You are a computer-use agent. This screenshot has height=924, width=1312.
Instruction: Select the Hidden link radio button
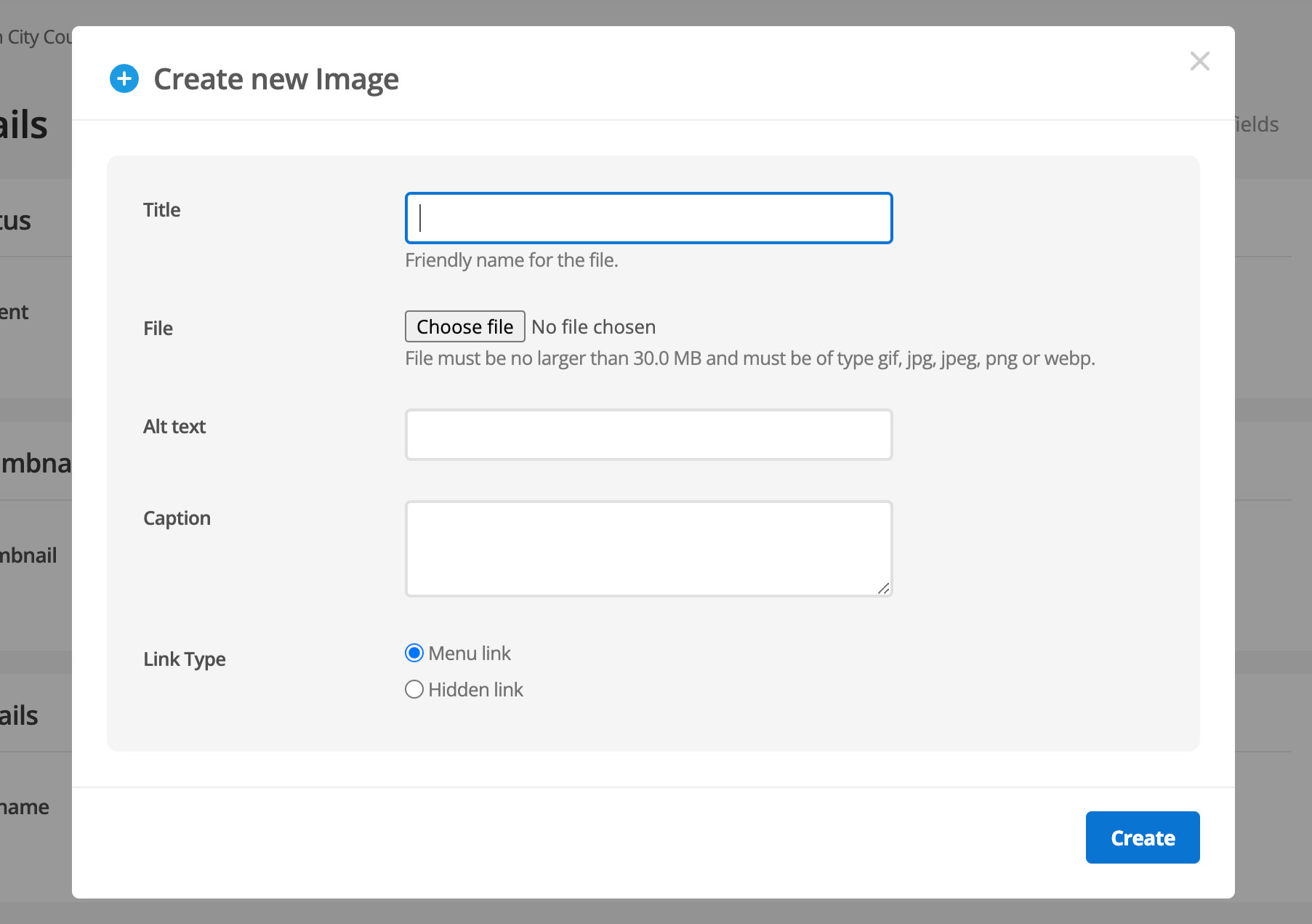[414, 689]
